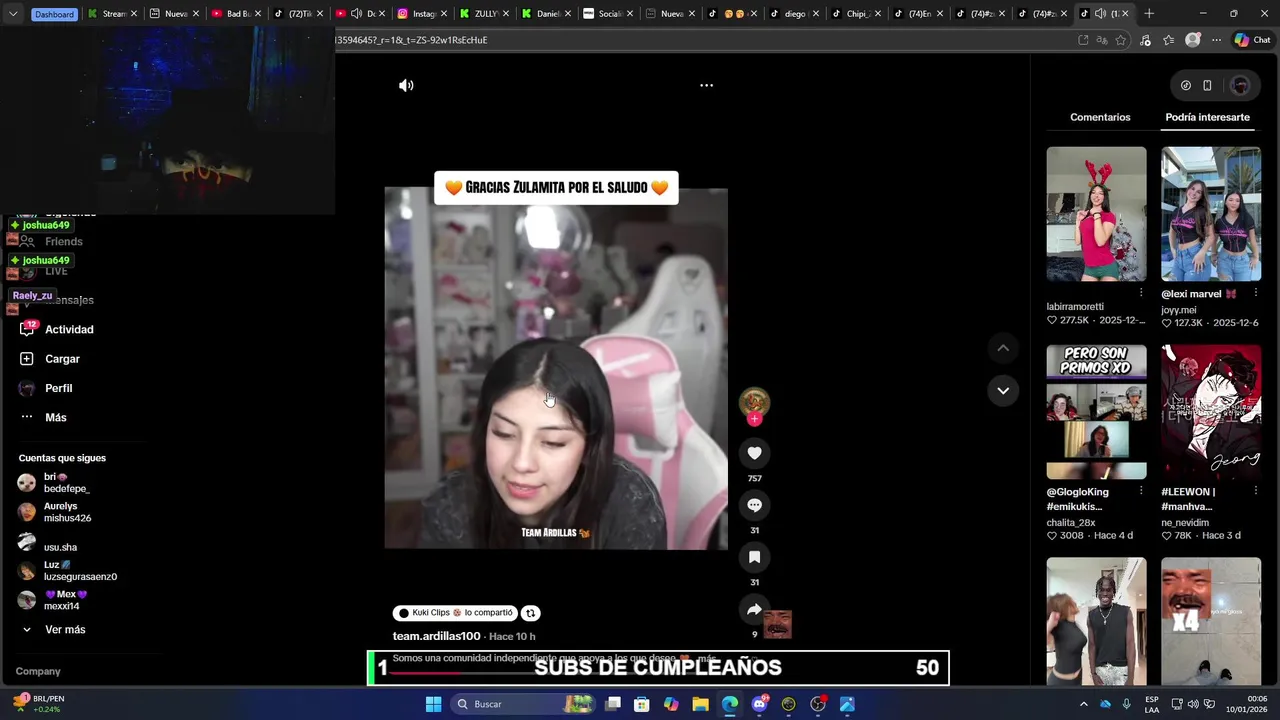Favorite this page with the star icon

coord(1121,40)
